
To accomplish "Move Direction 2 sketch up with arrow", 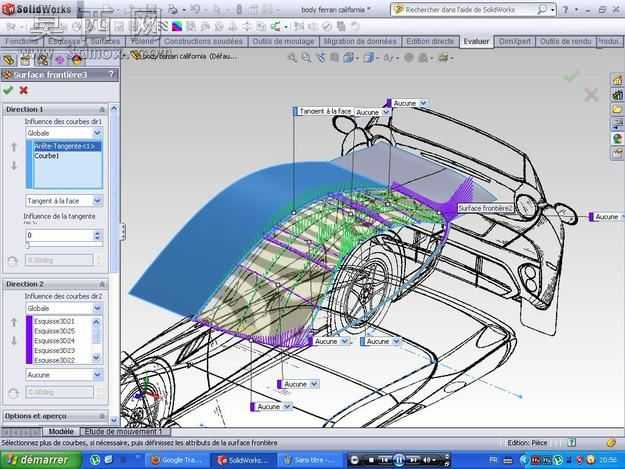I will pos(14,322).
